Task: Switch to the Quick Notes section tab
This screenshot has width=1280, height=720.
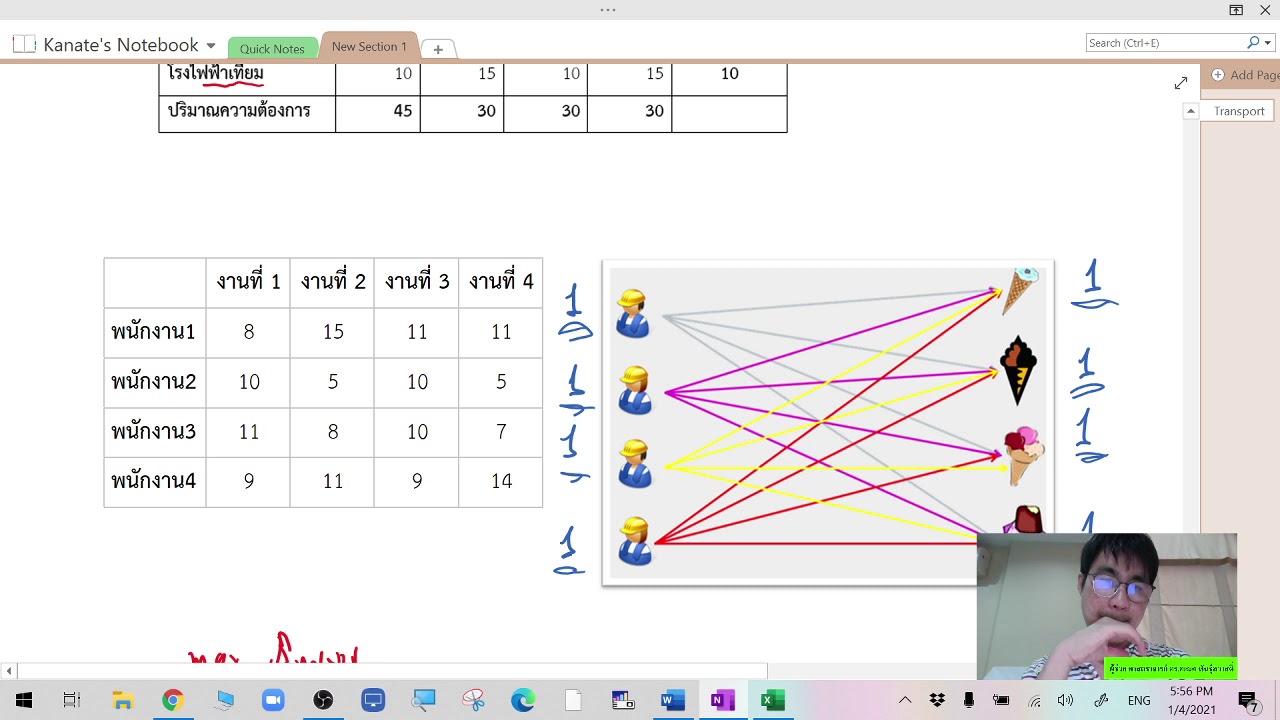Action: (x=272, y=48)
